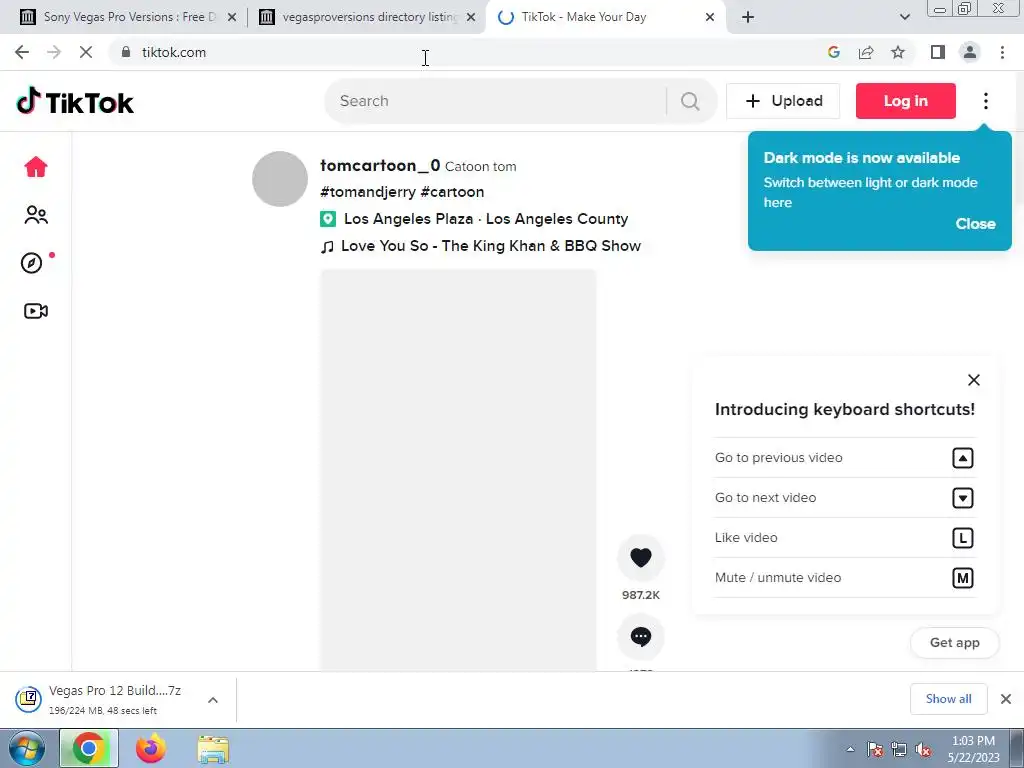Click the down arrow key shortcut icon
Viewport: 1024px width, 768px height.
[x=963, y=498]
